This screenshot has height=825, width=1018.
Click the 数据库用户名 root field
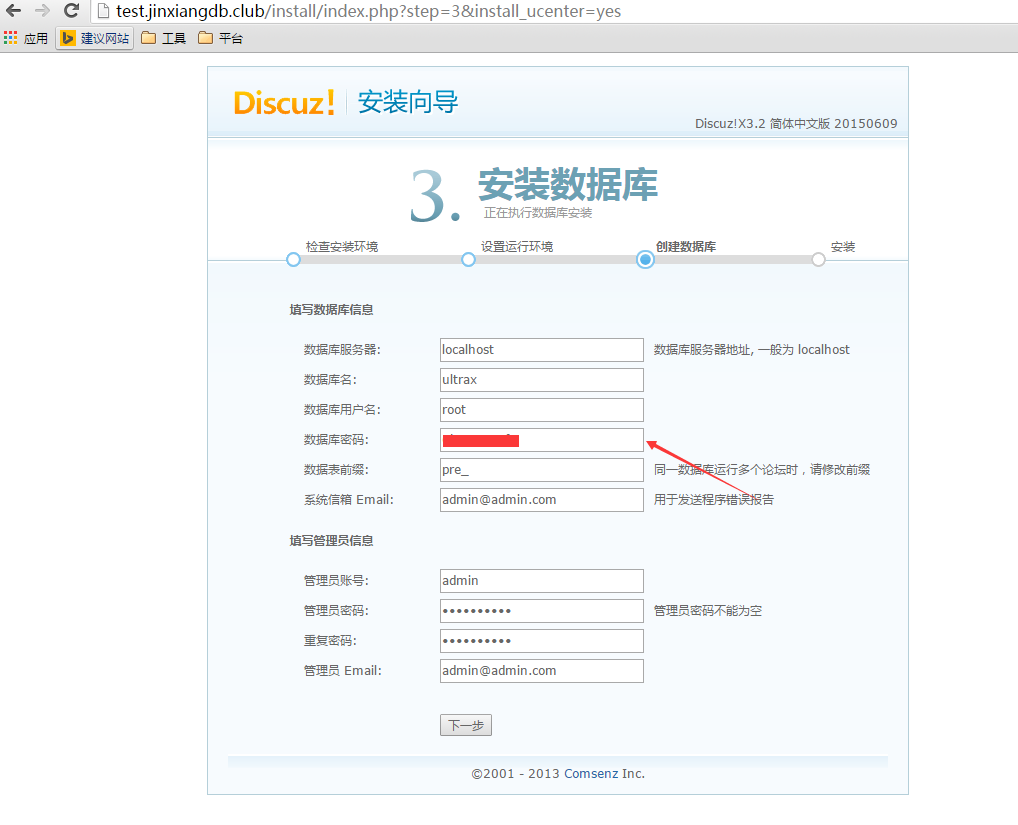(x=541, y=410)
